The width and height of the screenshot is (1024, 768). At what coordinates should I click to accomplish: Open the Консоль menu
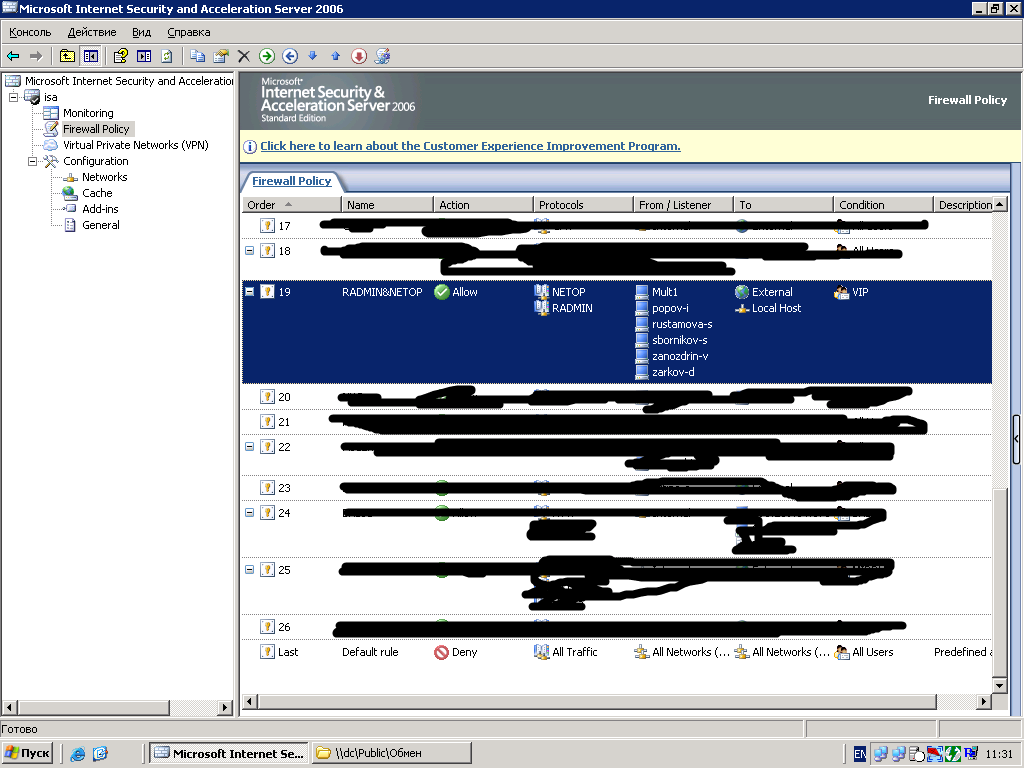(30, 32)
